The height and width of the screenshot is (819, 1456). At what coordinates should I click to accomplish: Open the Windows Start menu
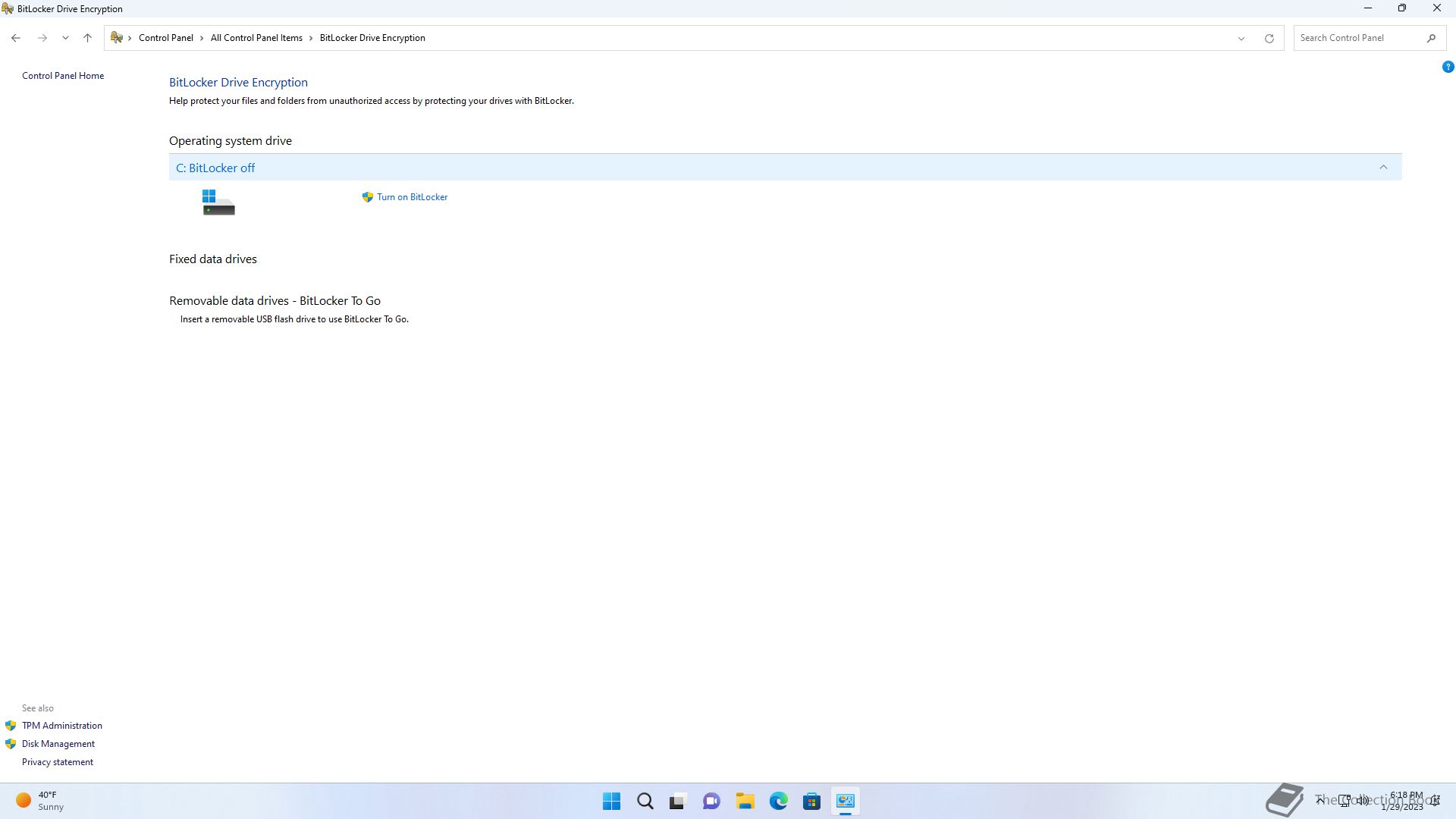(611, 801)
